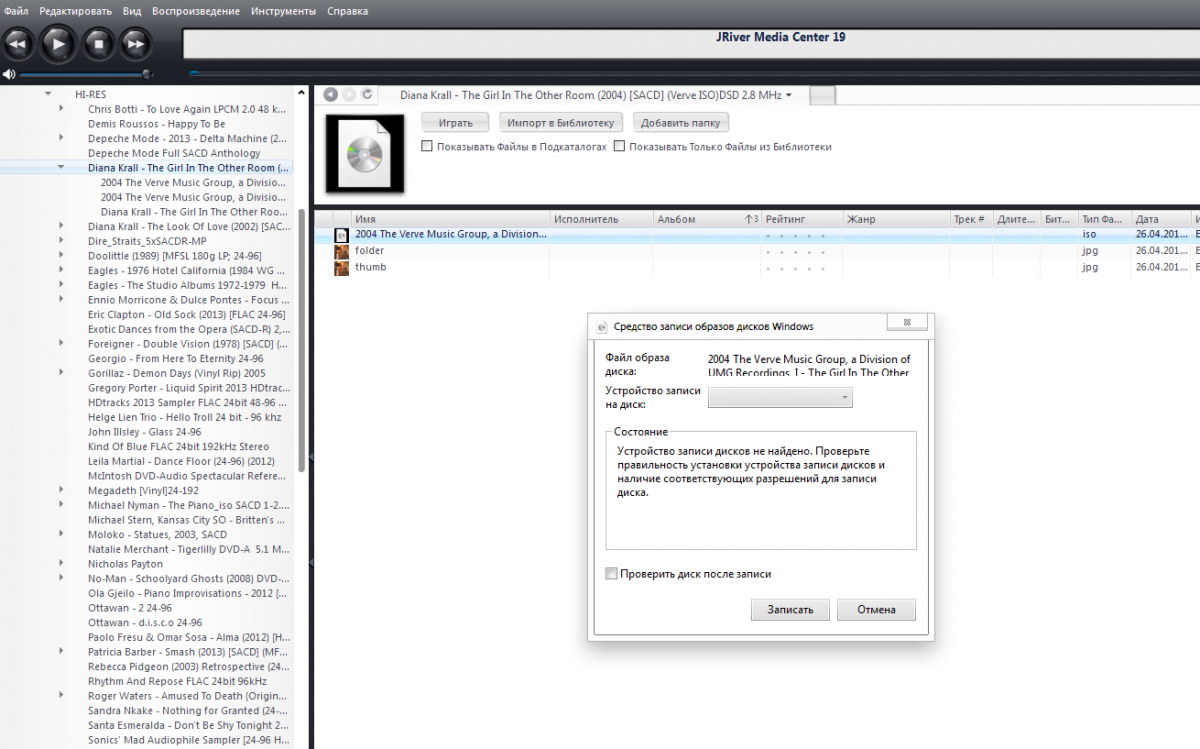This screenshot has width=1200, height=749.
Task: Expand Depeche Mode - 2013 - Delta Machine
Action: tap(62, 138)
